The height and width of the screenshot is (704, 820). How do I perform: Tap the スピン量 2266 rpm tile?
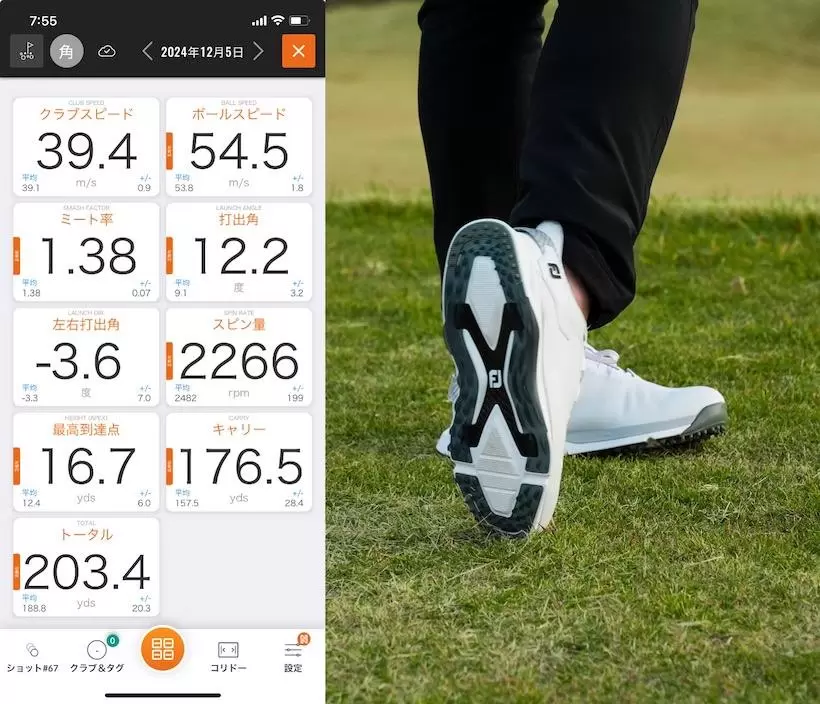pos(239,357)
